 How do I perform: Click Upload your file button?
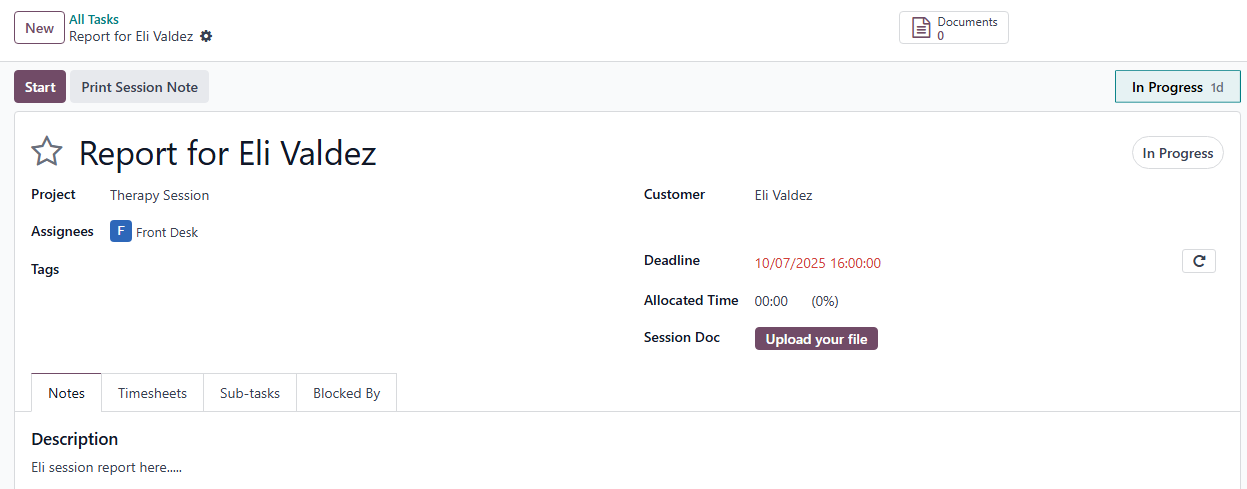[x=815, y=339]
